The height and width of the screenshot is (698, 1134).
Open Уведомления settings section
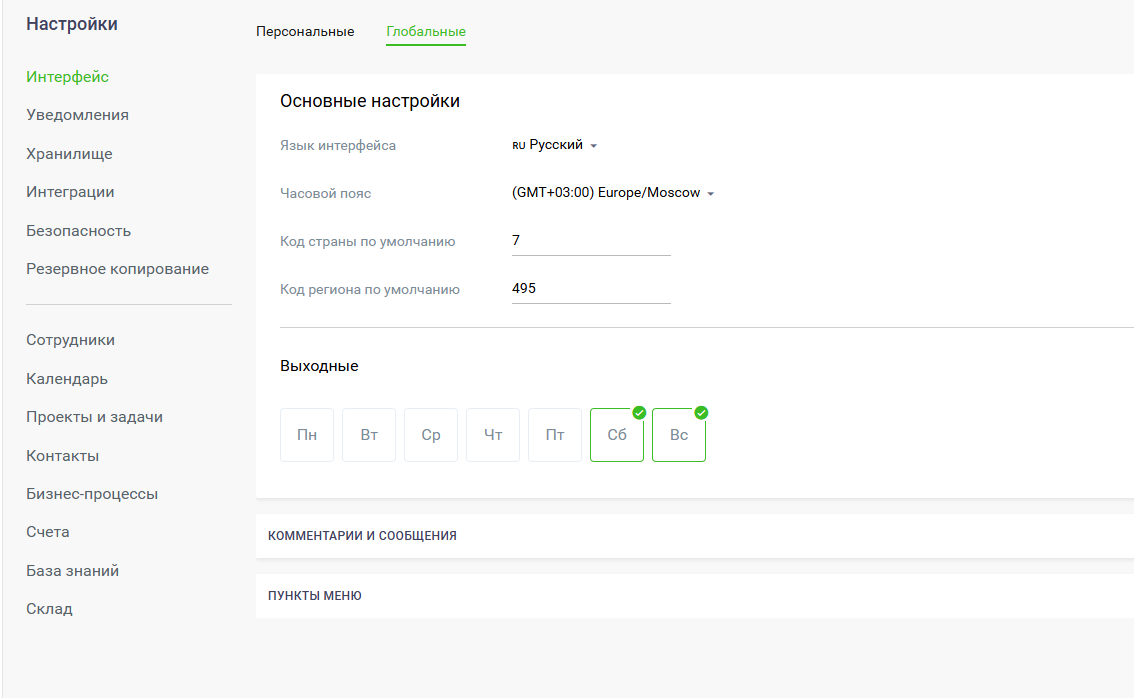pyautogui.click(x=77, y=115)
